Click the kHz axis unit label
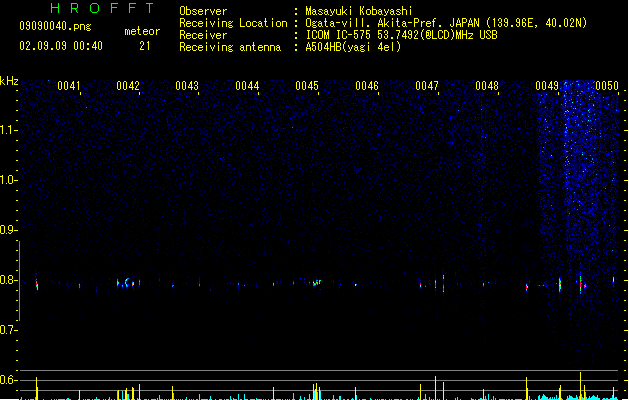Viewport: 629px width, 400px height. (x=9, y=81)
